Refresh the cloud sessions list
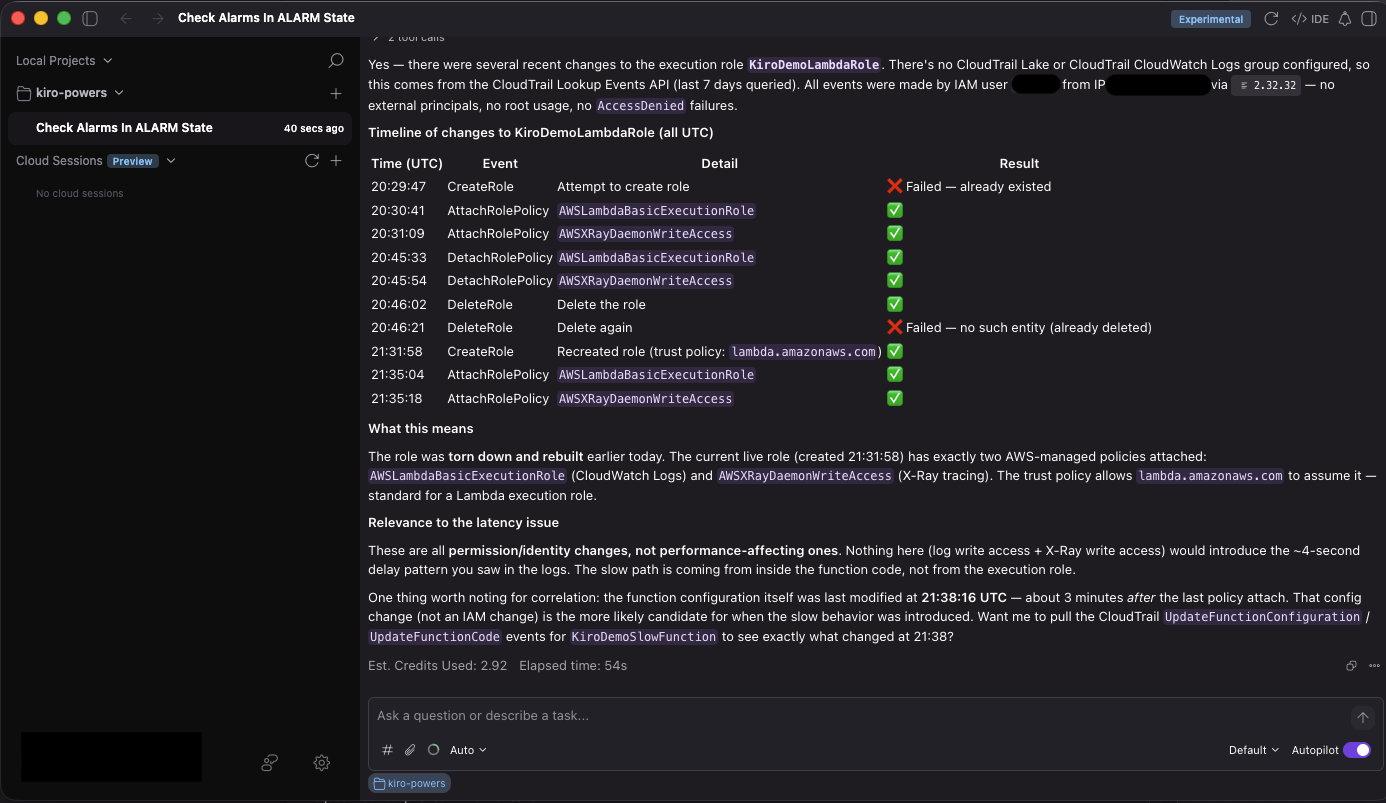This screenshot has height=803, width=1386. pos(312,161)
